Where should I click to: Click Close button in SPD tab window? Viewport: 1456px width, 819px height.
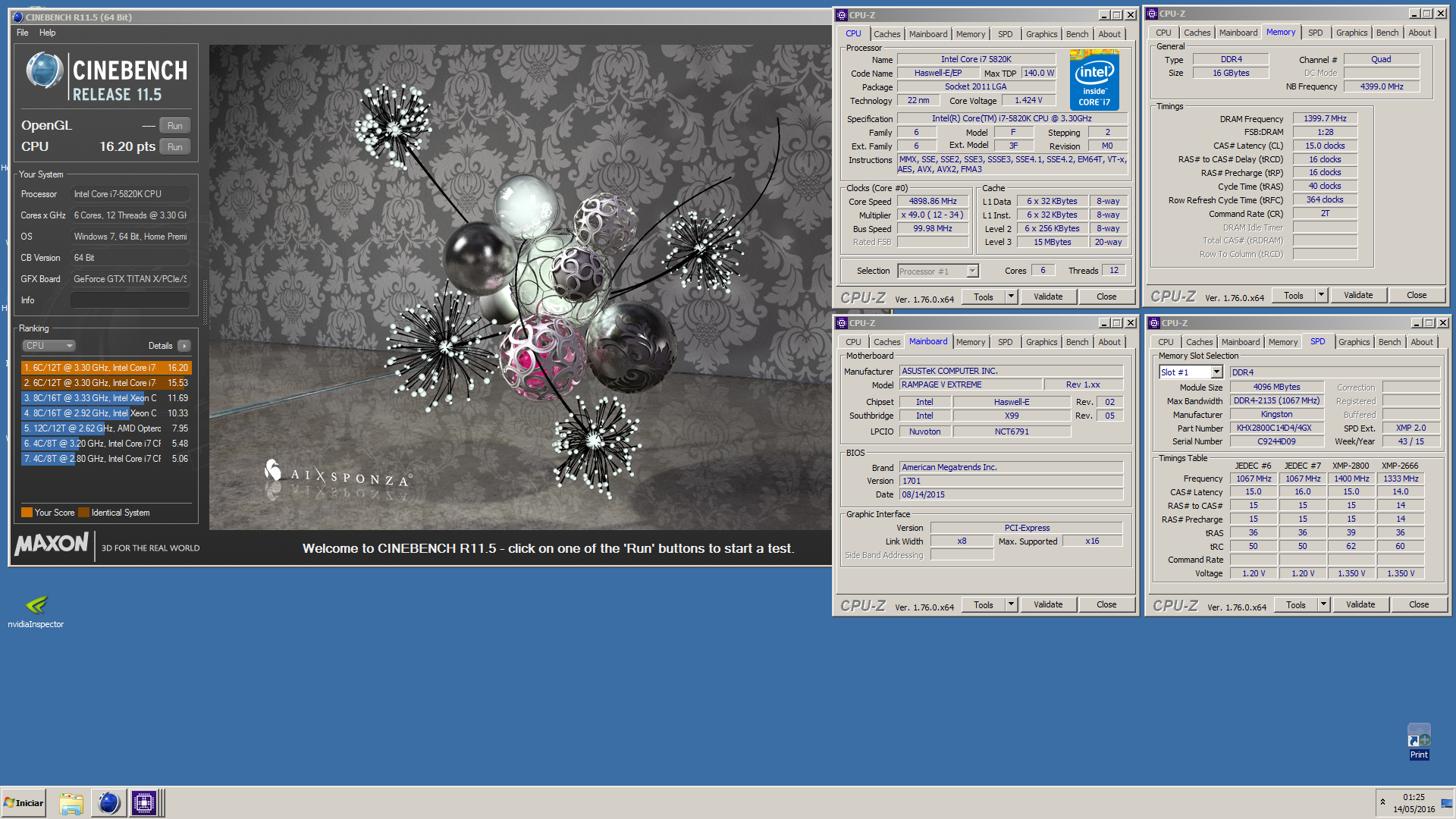click(x=1419, y=604)
